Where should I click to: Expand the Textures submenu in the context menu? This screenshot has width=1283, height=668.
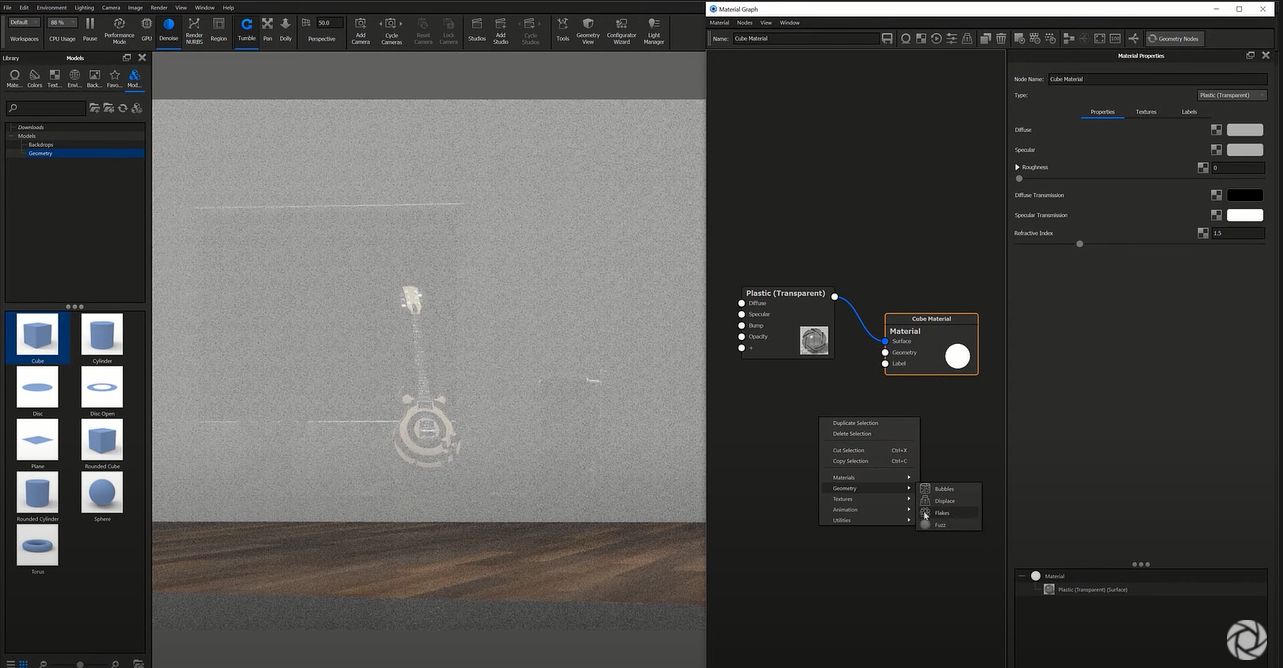tap(845, 498)
